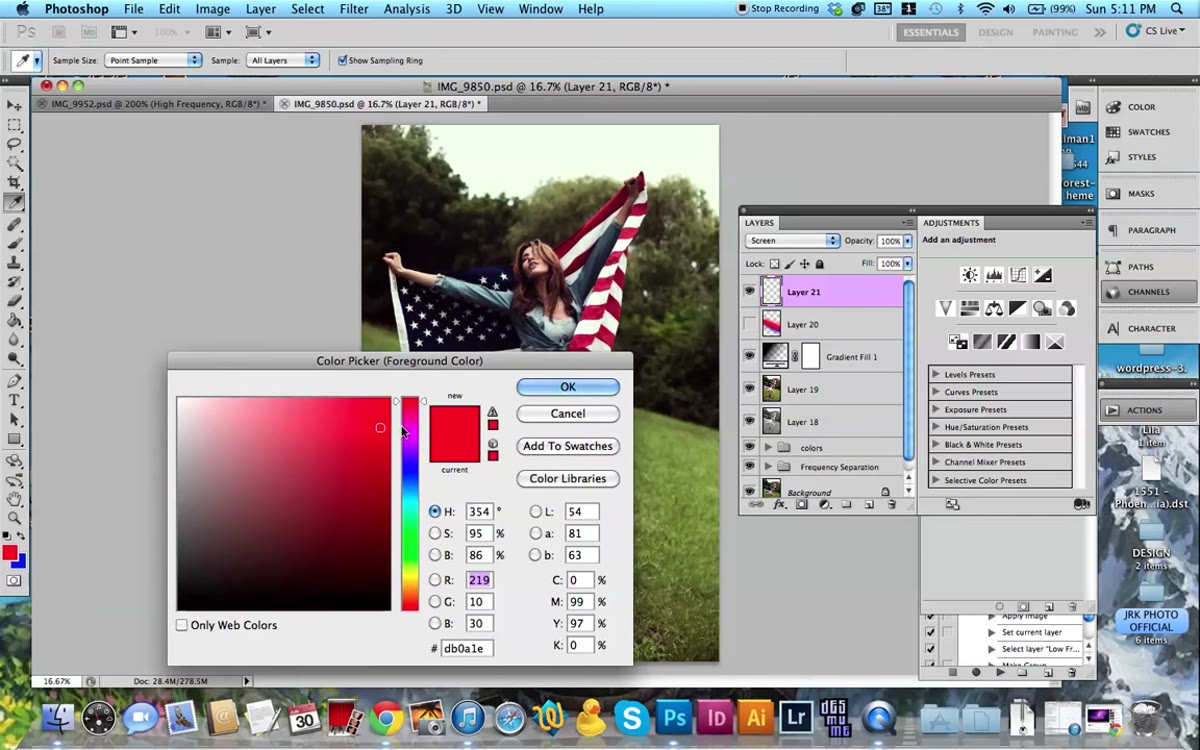Select the Zoom tool
The height and width of the screenshot is (750, 1200).
(x=14, y=518)
